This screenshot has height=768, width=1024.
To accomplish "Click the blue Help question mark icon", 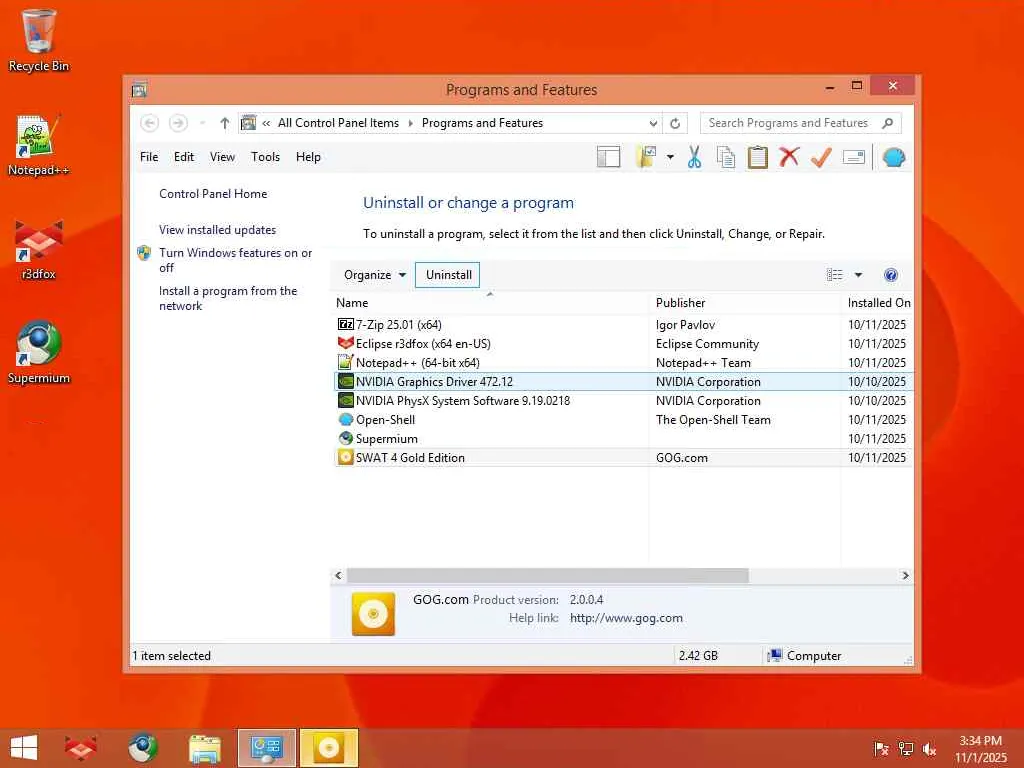I will tap(890, 275).
